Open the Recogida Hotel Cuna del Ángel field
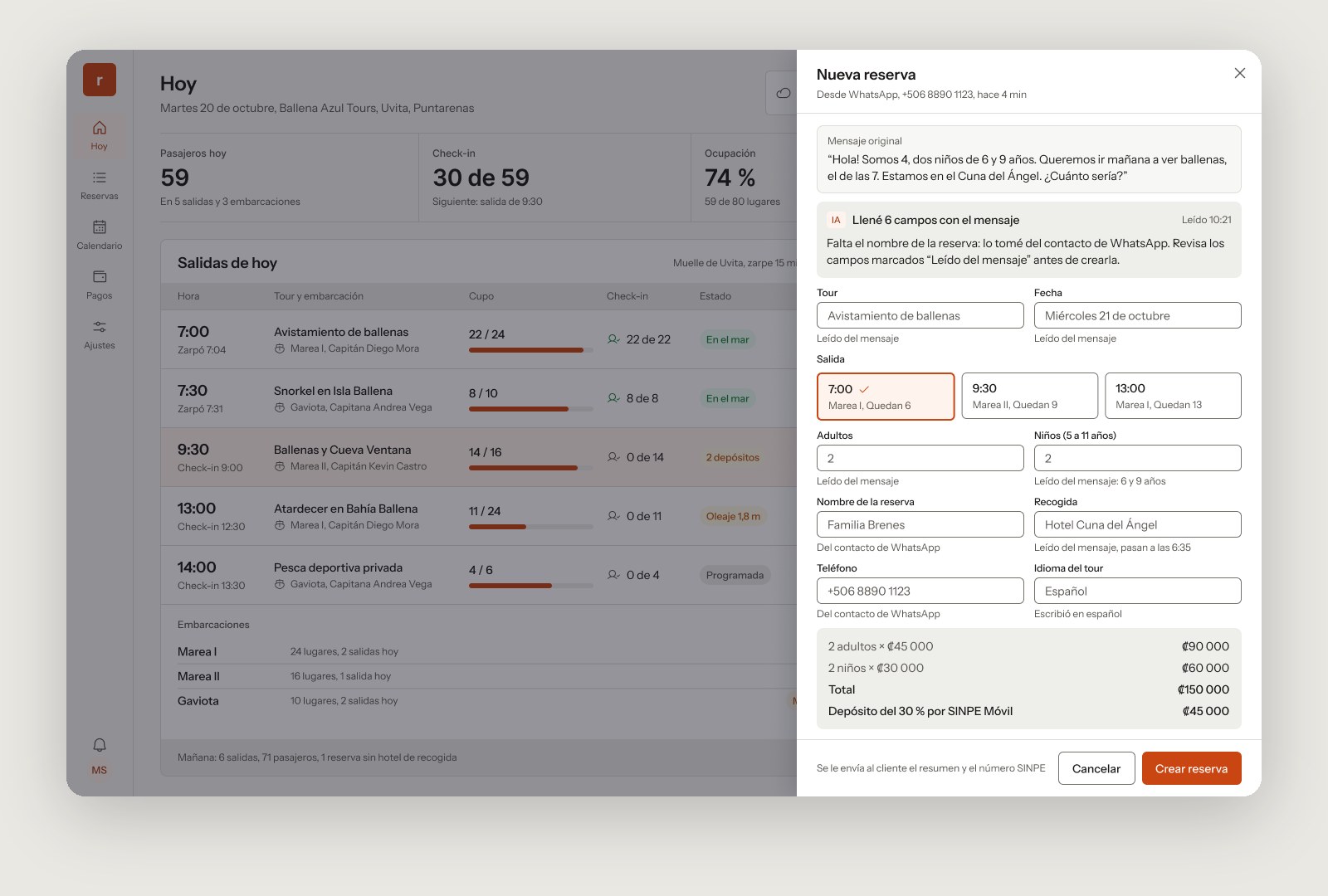 coord(1137,524)
